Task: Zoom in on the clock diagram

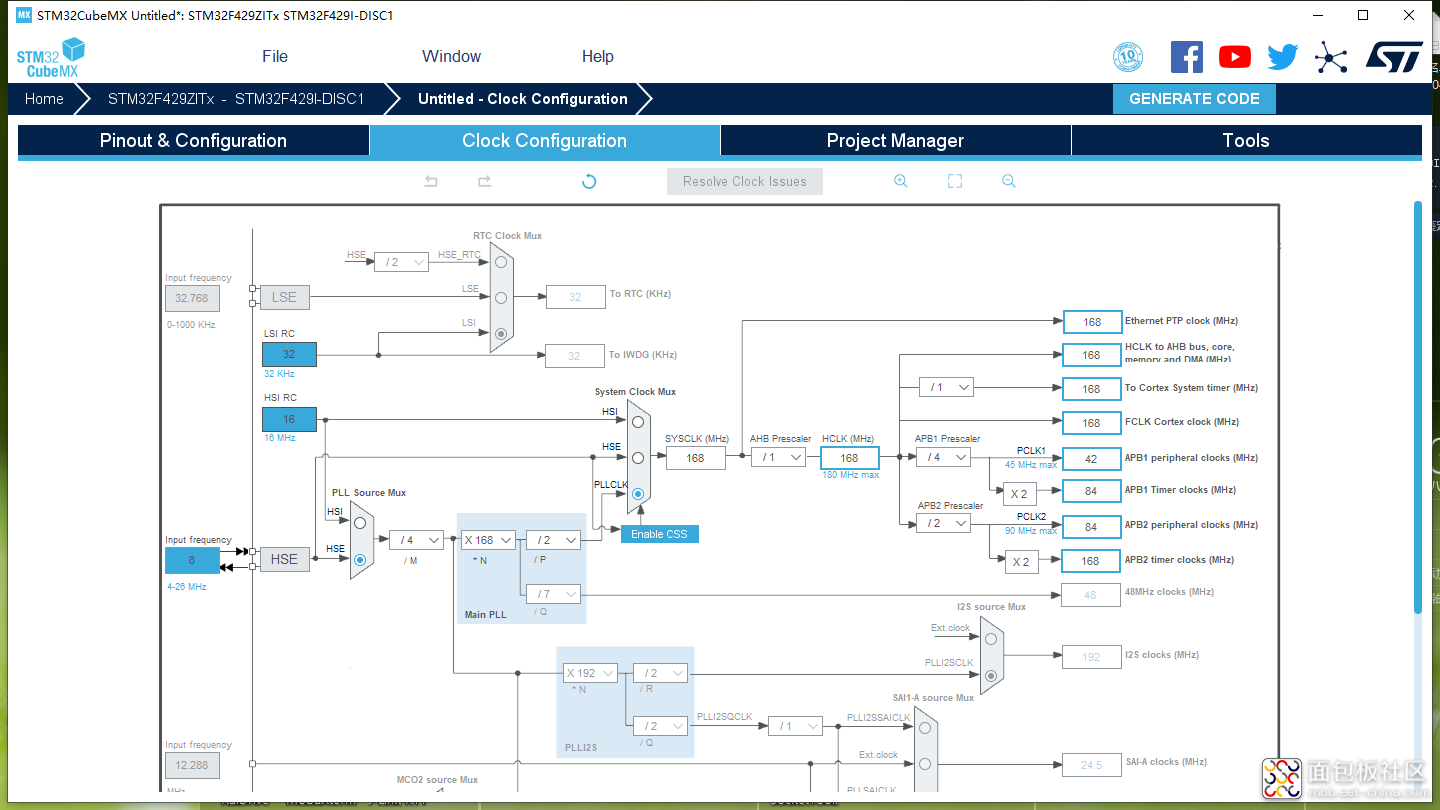Action: pos(901,181)
